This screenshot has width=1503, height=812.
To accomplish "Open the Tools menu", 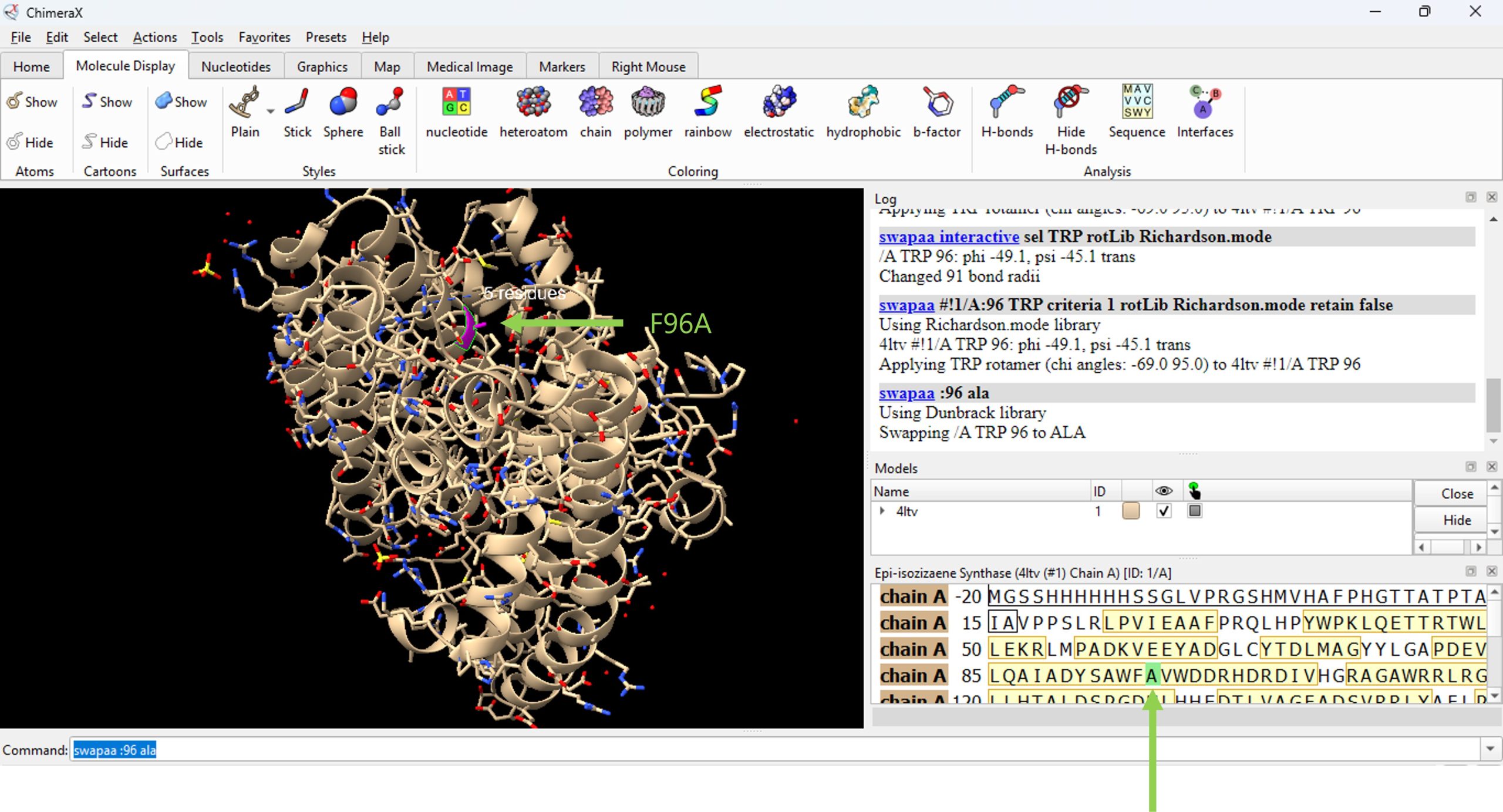I will (207, 38).
